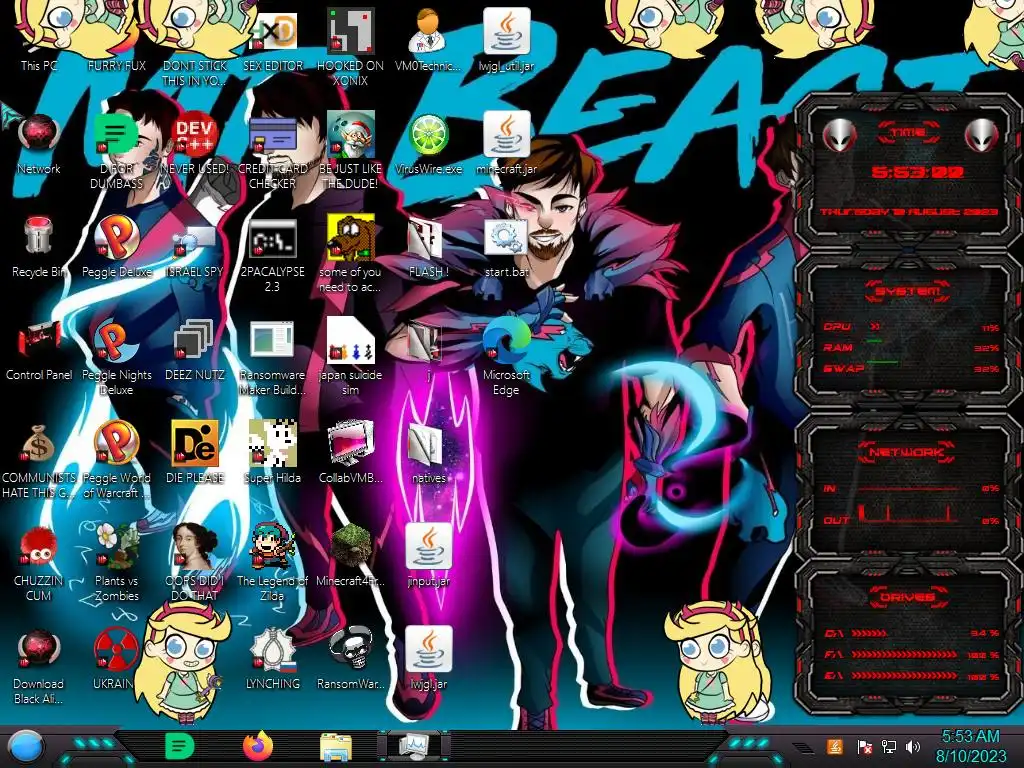Click the DRIVES widget header
Viewport: 1024px width, 768px height.
(908, 598)
